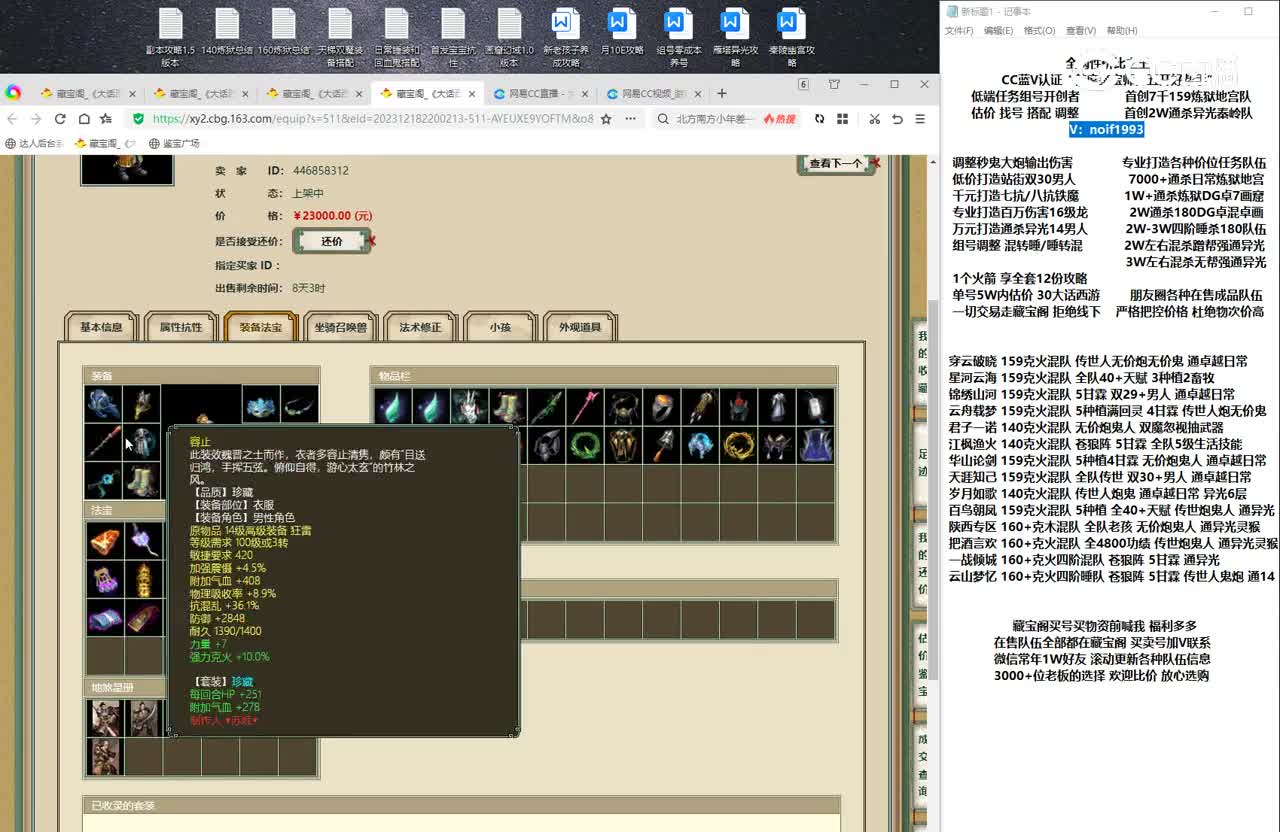The image size is (1280, 832).
Task: Open a new browser tab
Action: click(x=722, y=93)
